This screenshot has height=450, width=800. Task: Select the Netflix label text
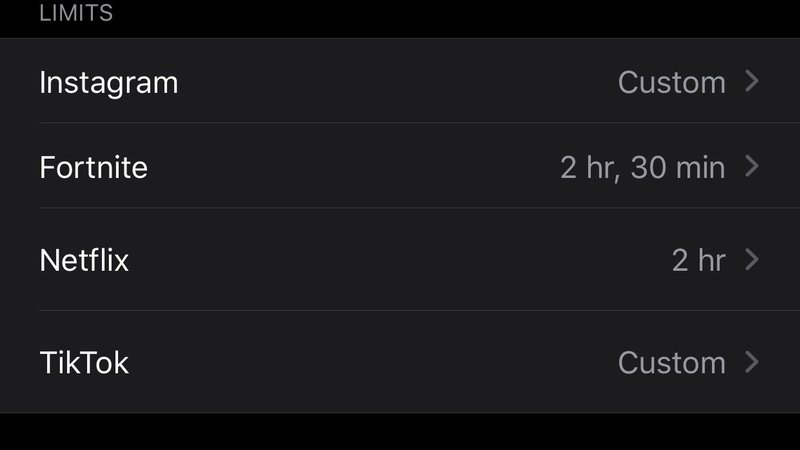(84, 261)
